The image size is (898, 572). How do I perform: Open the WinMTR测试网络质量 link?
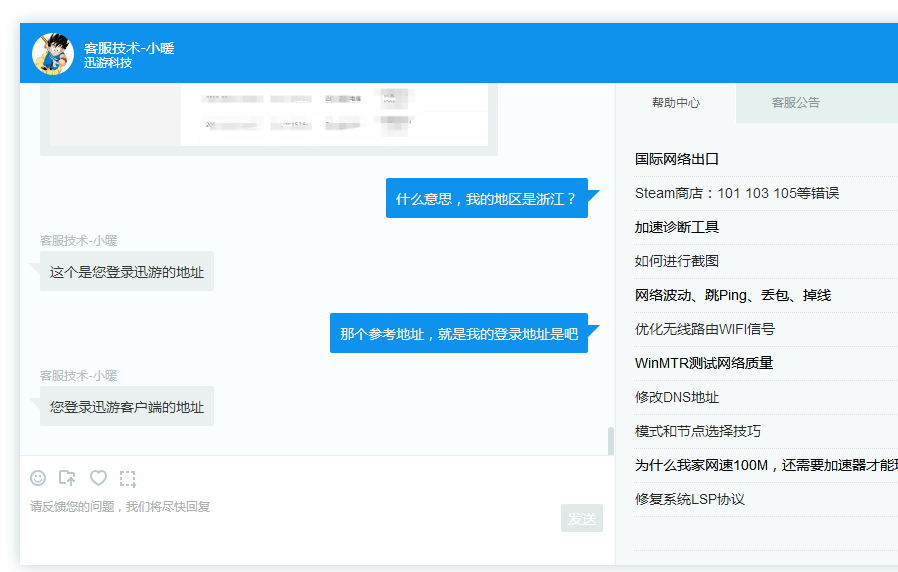tap(704, 363)
